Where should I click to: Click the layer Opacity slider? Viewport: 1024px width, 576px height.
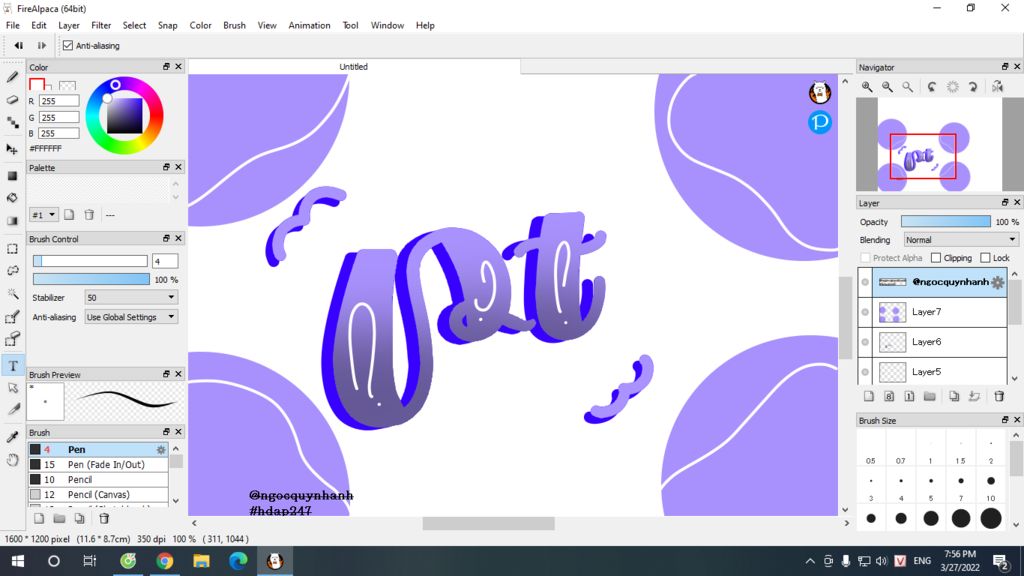pos(946,222)
